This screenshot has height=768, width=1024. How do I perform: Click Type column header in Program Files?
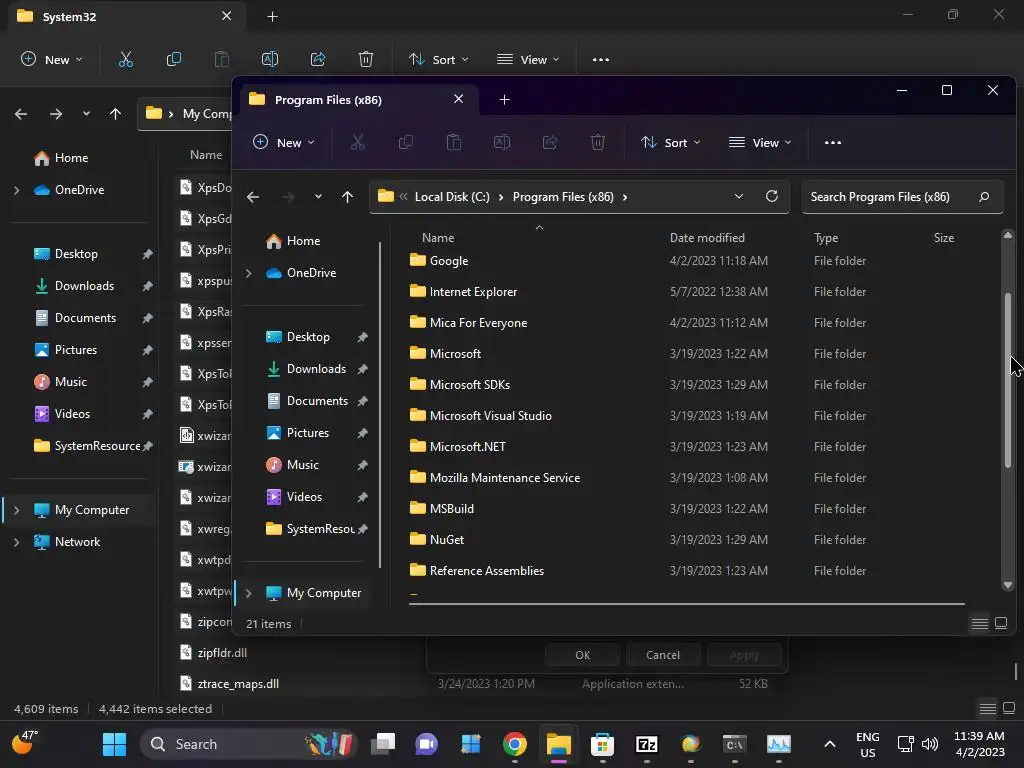(x=826, y=238)
